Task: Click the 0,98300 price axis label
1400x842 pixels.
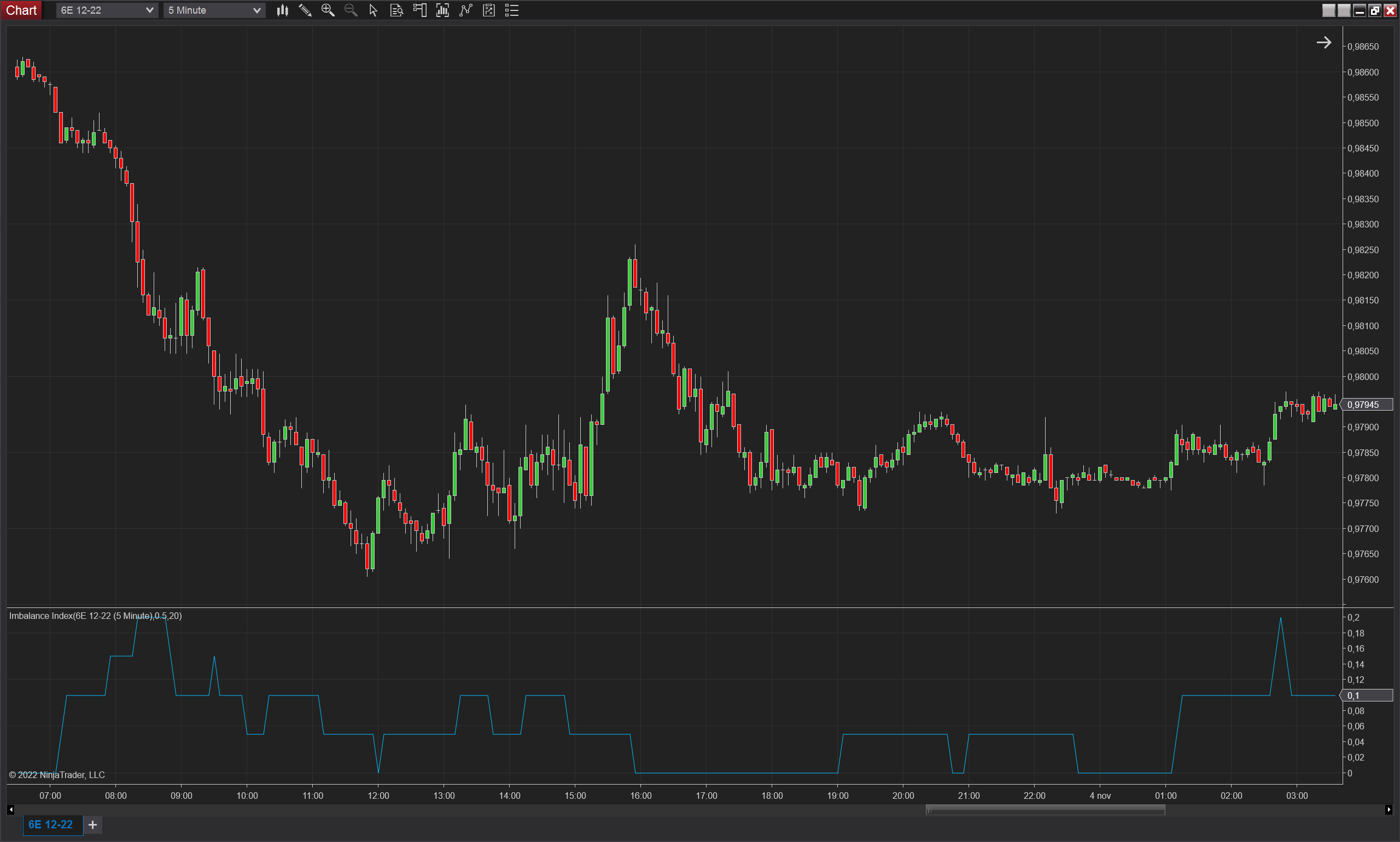Action: [1363, 224]
